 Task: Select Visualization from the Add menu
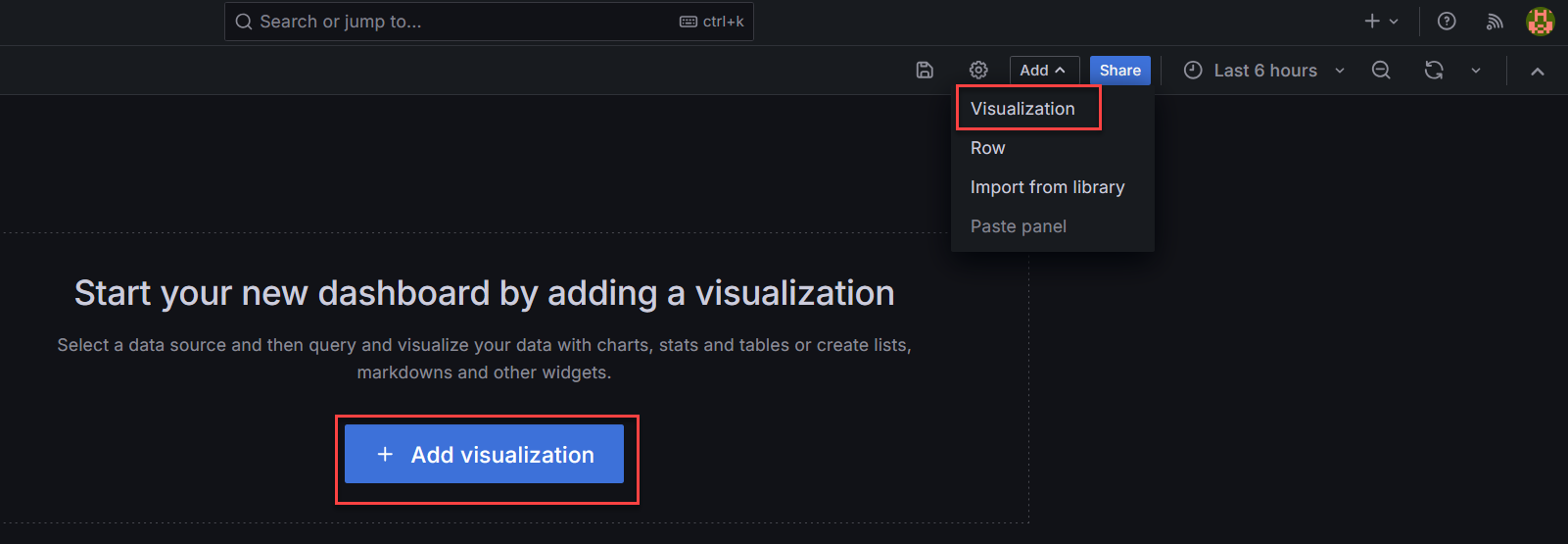click(x=1022, y=109)
